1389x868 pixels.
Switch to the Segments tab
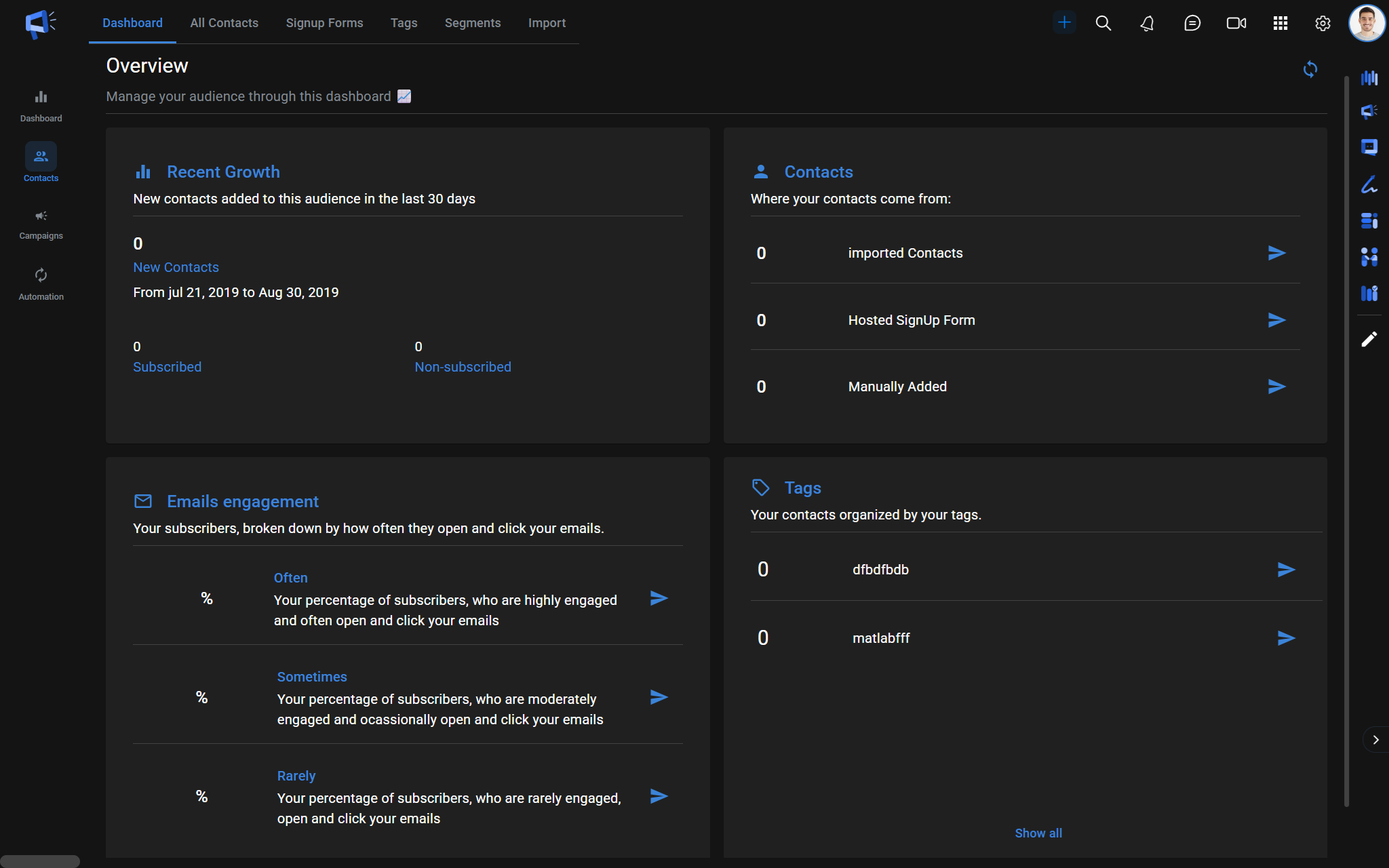point(472,23)
